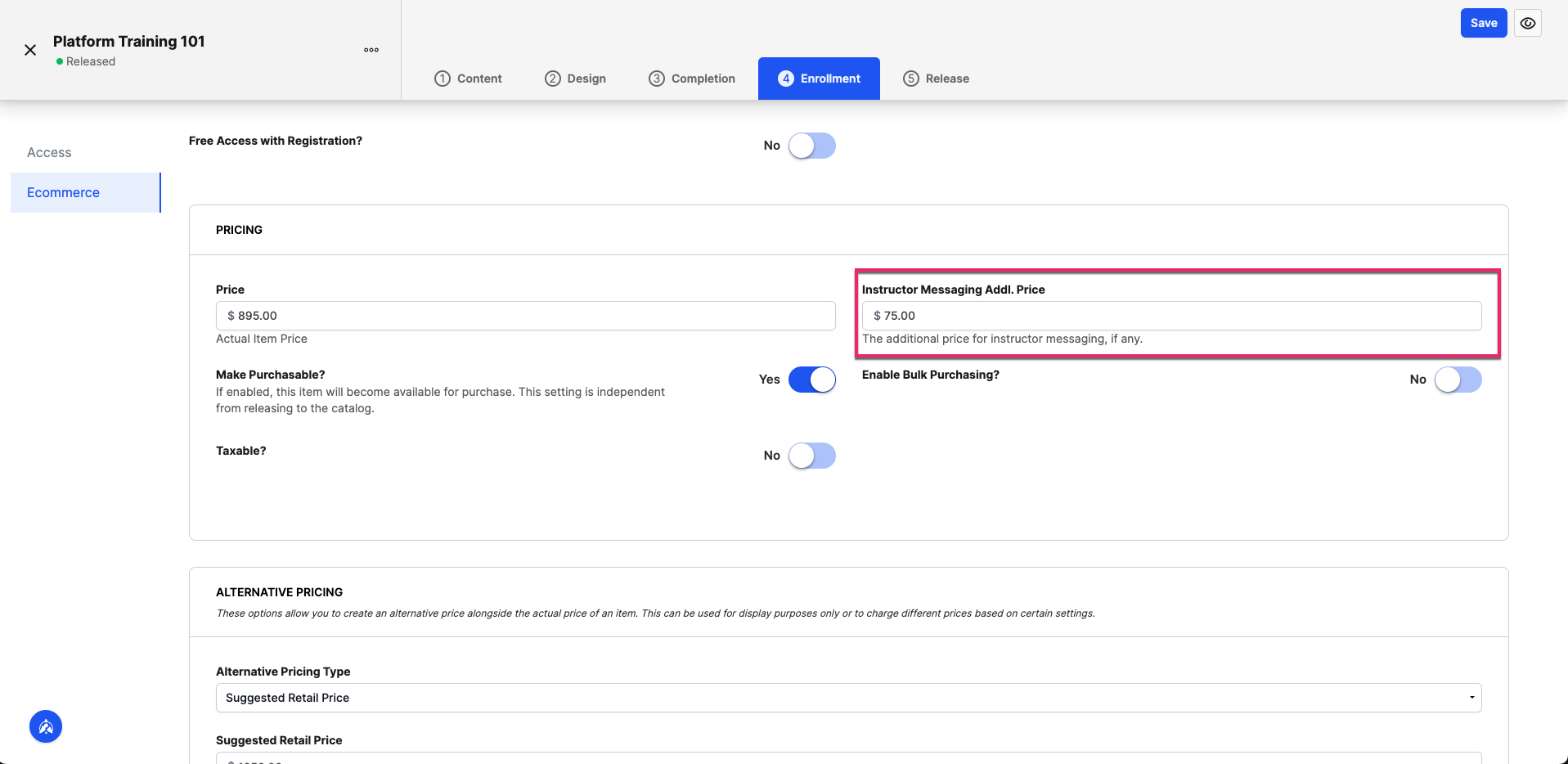This screenshot has width=1568, height=764.
Task: Click the step 5 Release circle icon
Action: click(911, 79)
